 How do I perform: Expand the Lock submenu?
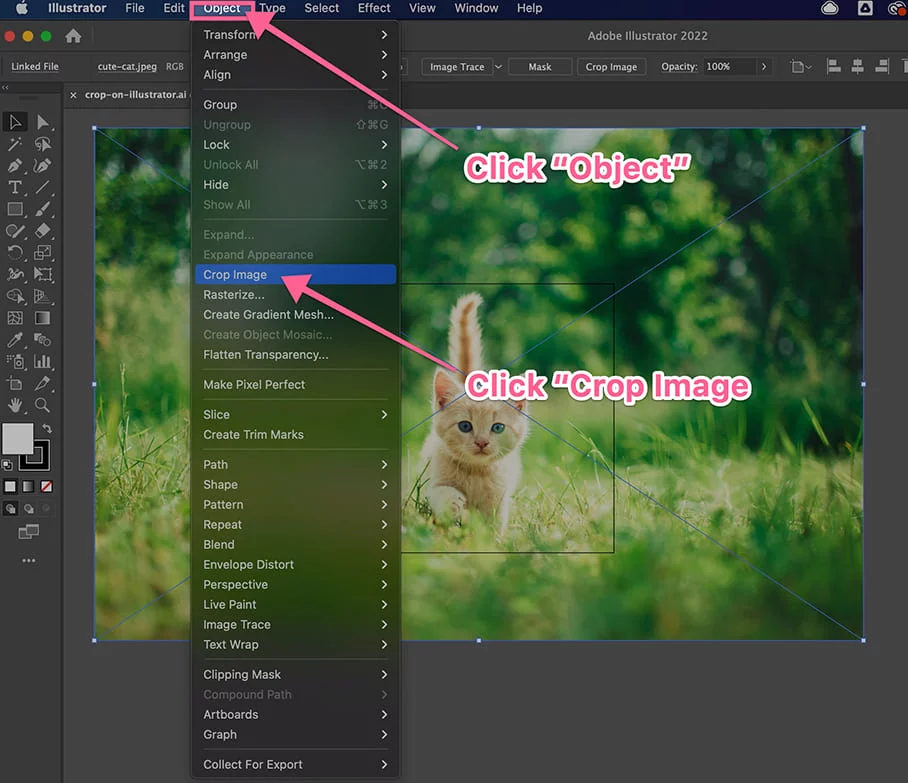(x=295, y=145)
